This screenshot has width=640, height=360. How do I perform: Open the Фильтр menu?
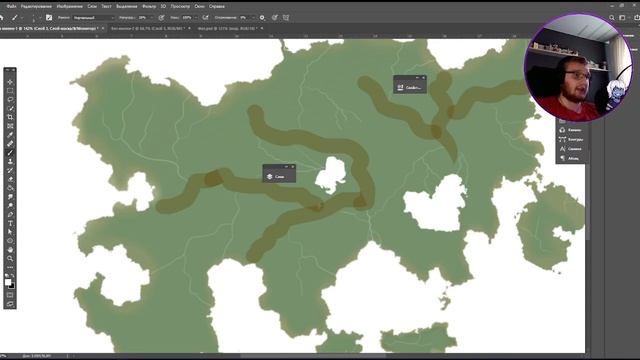coord(149,7)
